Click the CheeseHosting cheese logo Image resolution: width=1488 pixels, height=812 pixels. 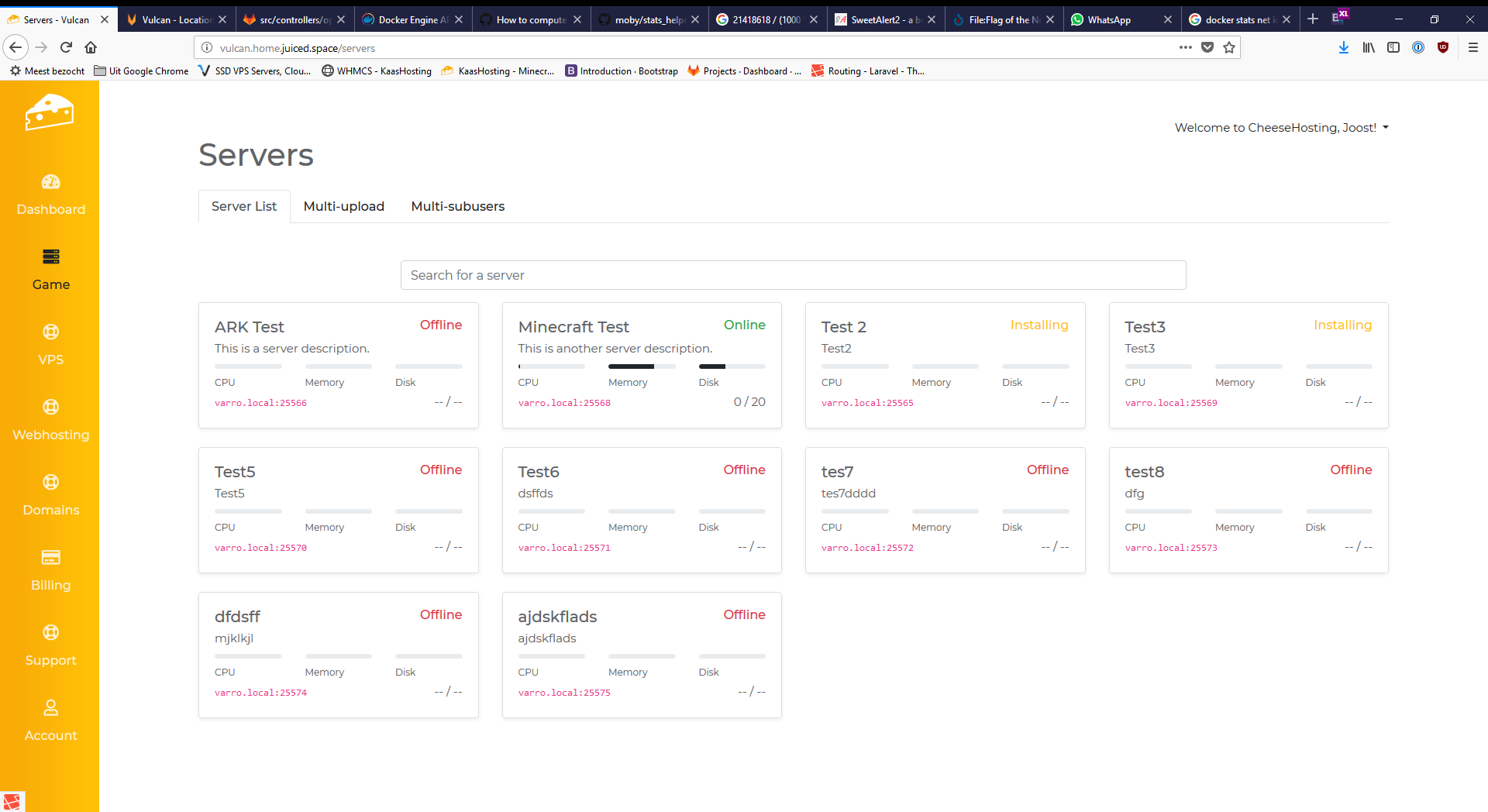[50, 113]
